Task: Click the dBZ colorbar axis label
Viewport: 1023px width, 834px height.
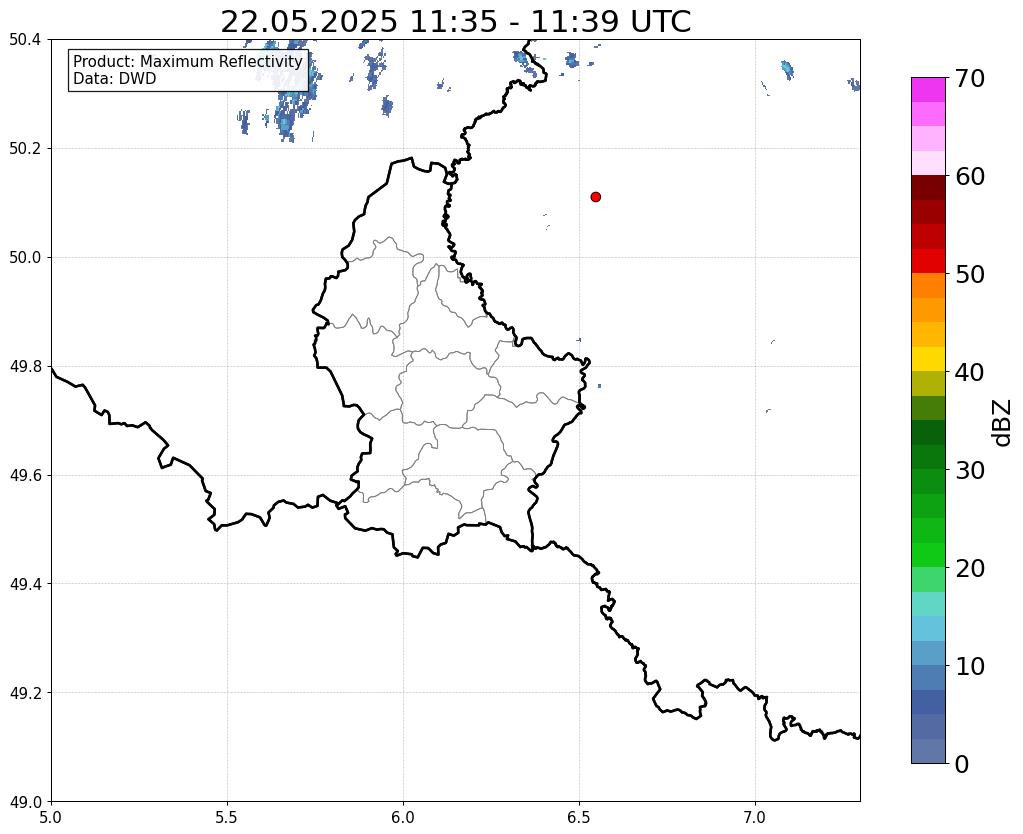Action: pyautogui.click(x=1003, y=423)
